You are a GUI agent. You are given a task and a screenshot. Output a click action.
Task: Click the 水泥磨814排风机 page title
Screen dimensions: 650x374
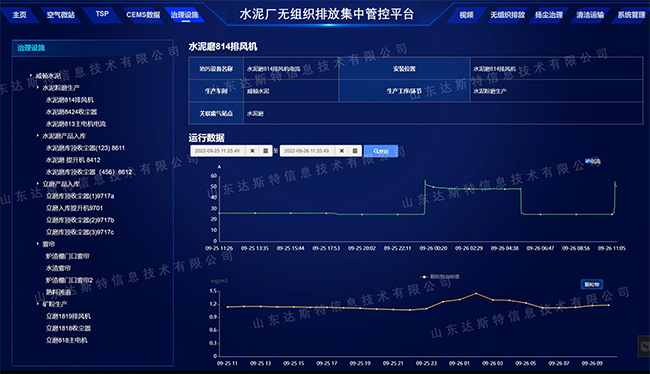point(223,47)
